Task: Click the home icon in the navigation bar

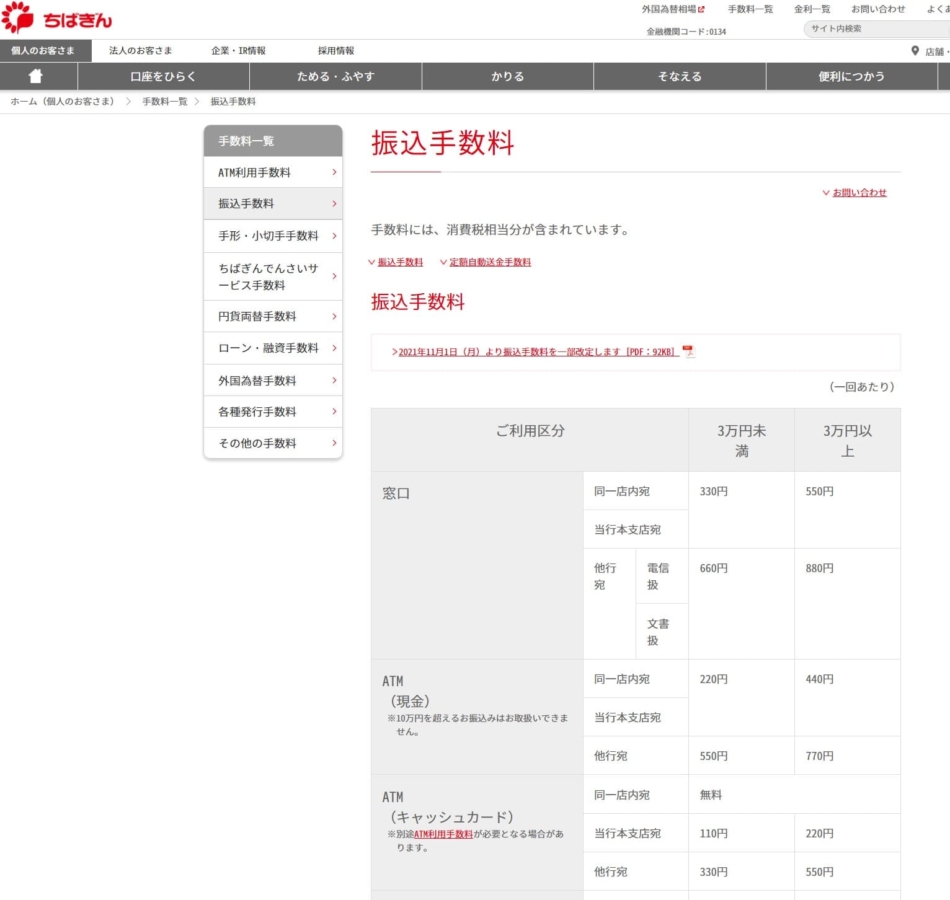Action: [37, 75]
